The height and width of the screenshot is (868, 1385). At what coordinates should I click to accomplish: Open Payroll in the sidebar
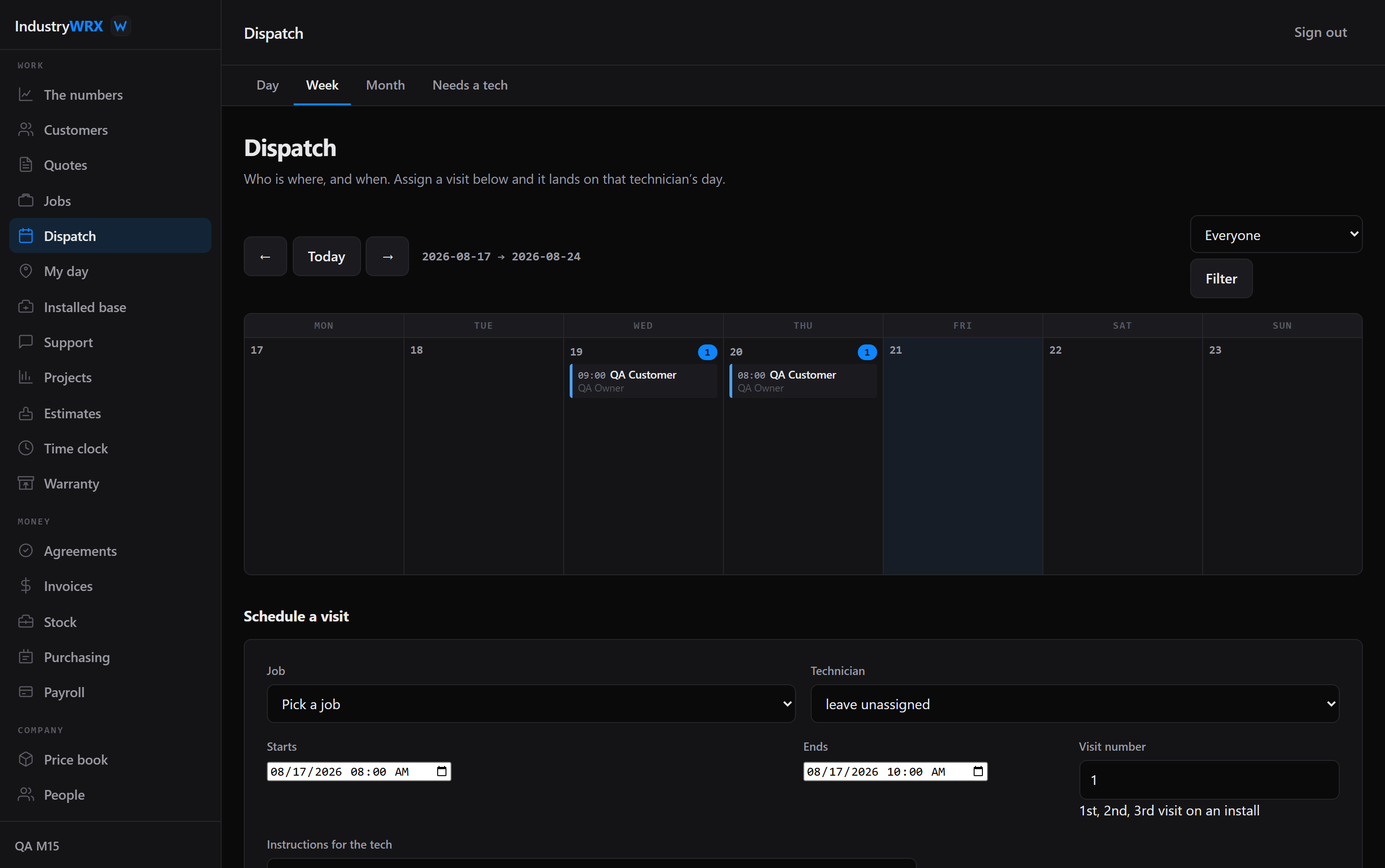tap(110, 693)
